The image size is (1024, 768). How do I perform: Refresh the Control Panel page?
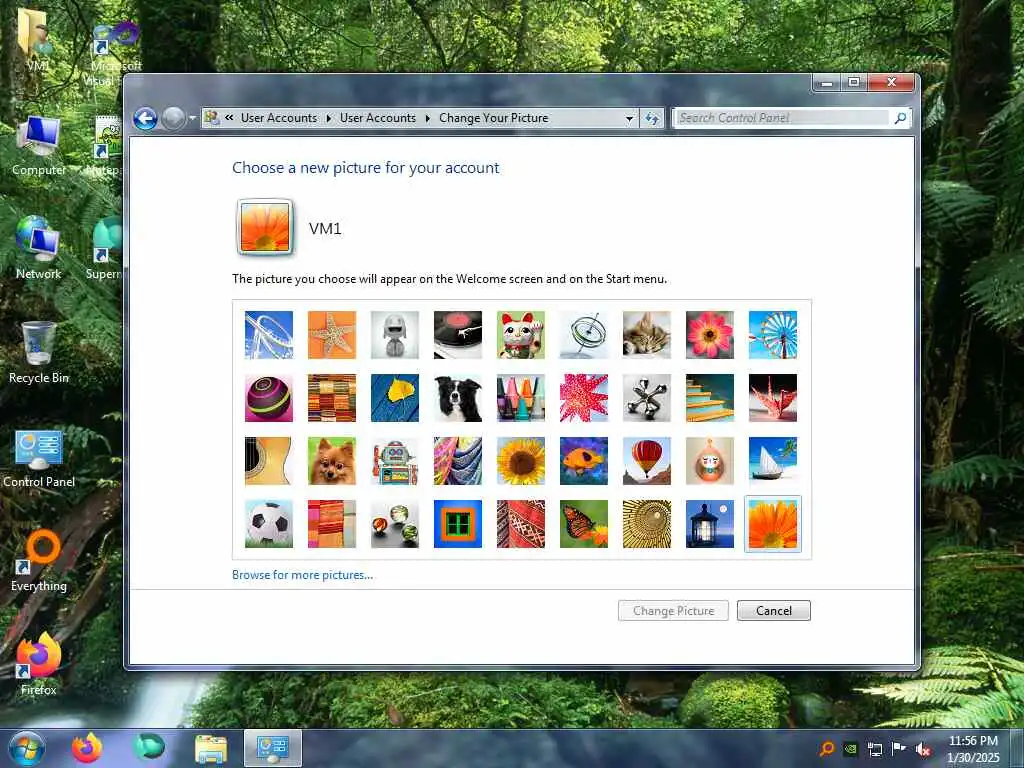(x=652, y=118)
